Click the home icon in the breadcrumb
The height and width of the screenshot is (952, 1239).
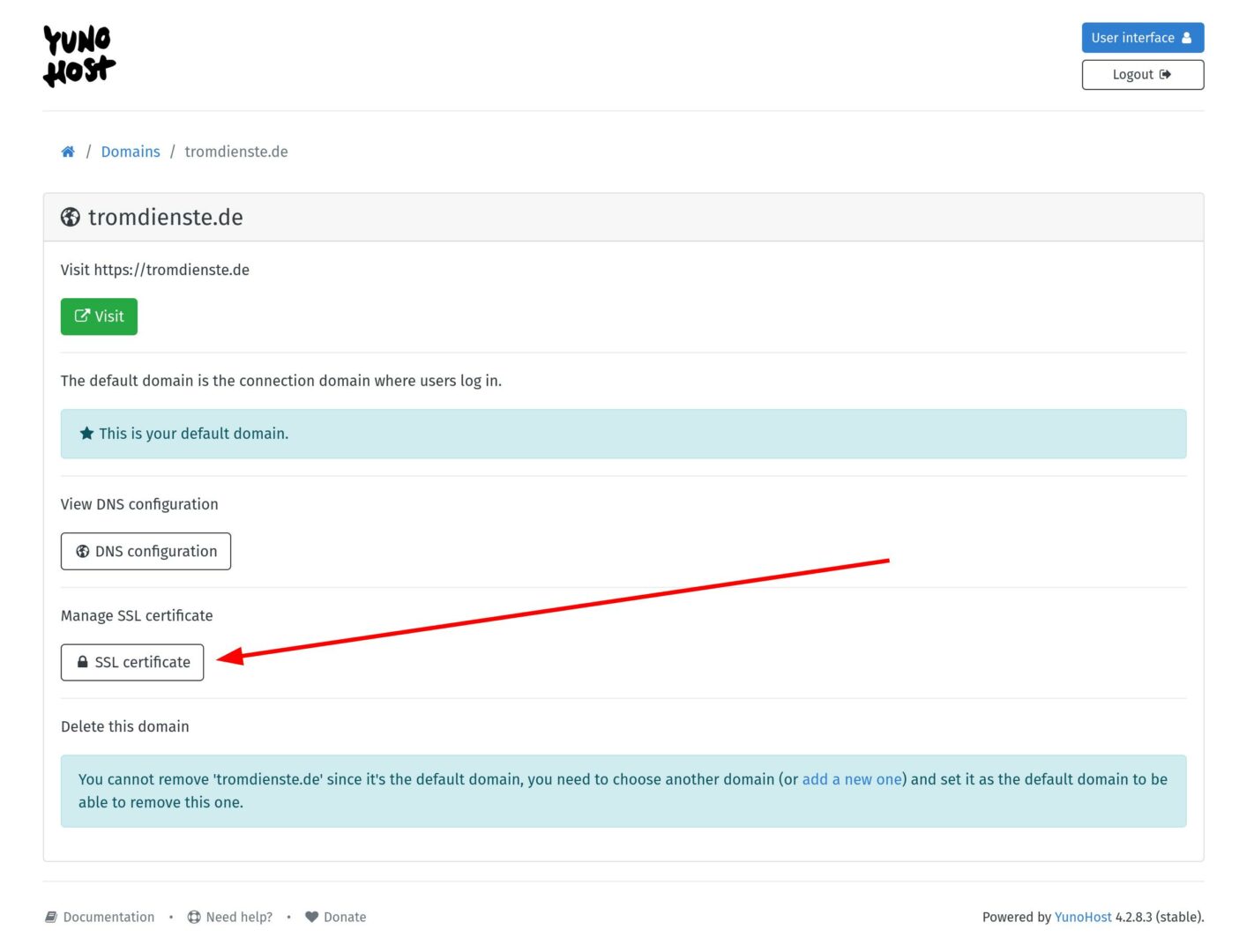pos(68,152)
